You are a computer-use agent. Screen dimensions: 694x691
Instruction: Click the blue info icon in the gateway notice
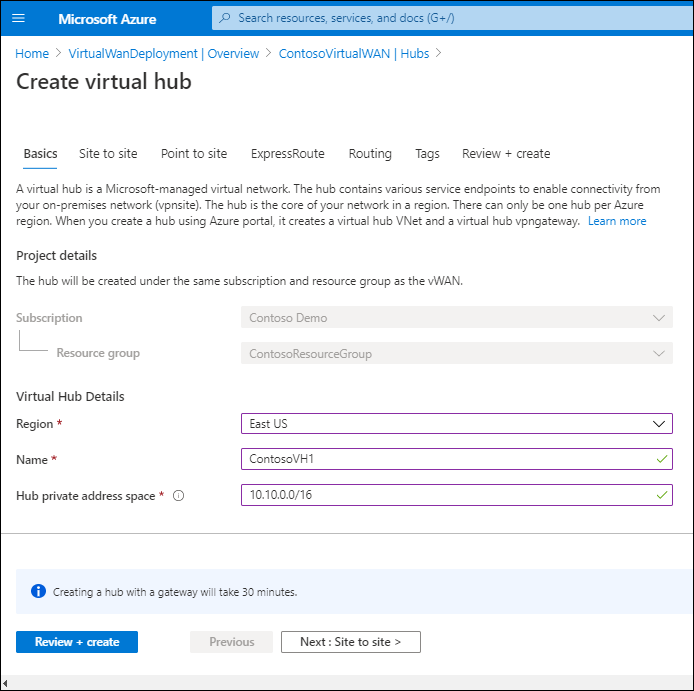click(39, 591)
